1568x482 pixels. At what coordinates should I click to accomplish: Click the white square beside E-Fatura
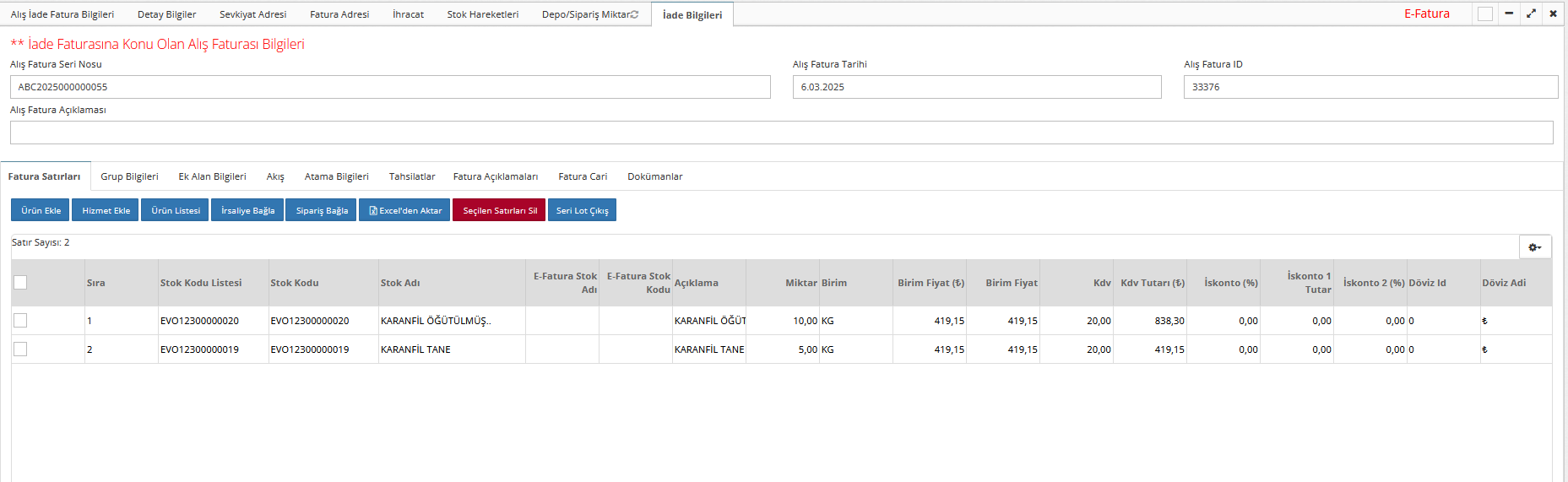click(1485, 14)
